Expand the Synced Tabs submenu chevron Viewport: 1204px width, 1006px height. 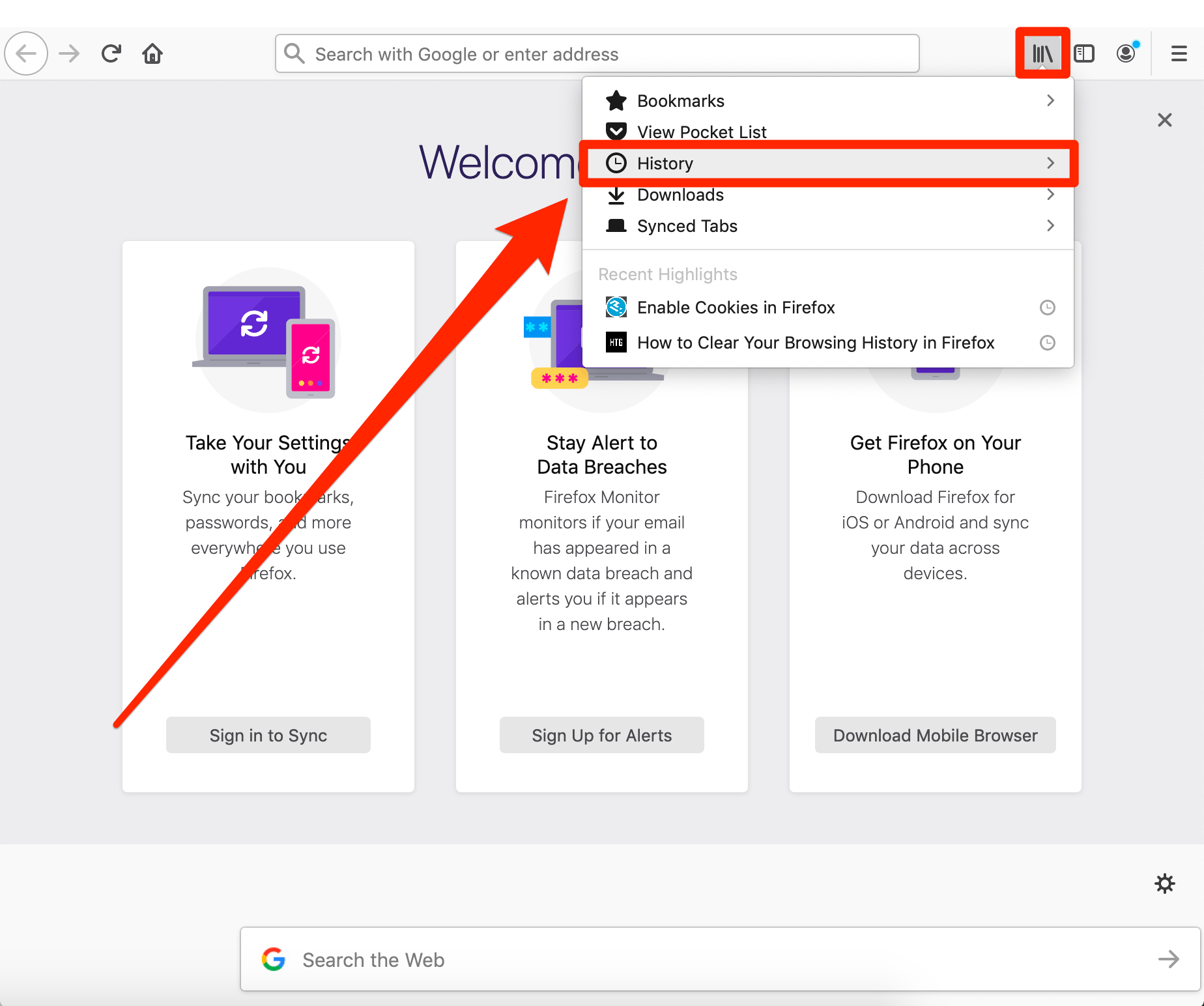pos(1050,225)
